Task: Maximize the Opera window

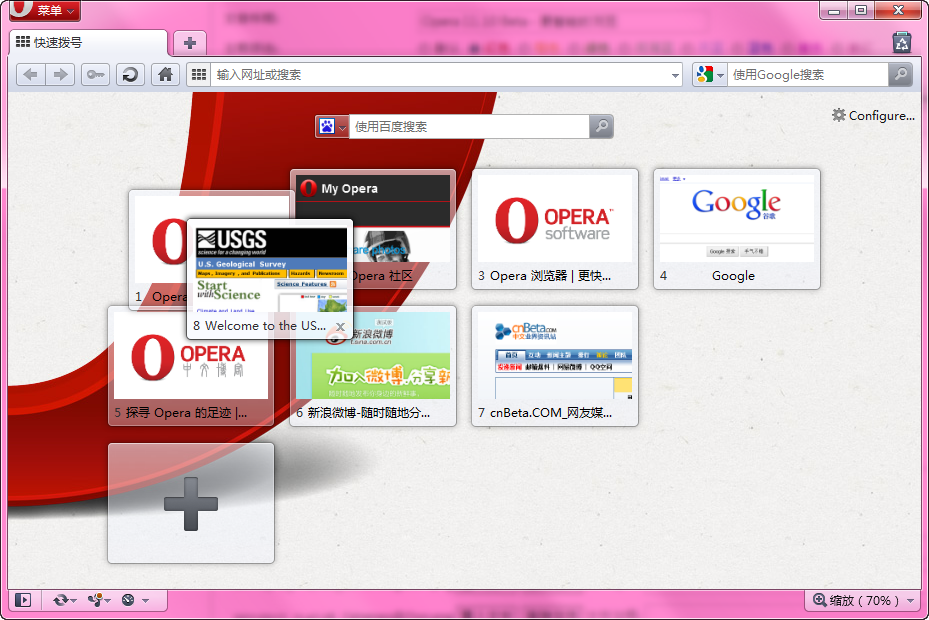Action: (861, 10)
